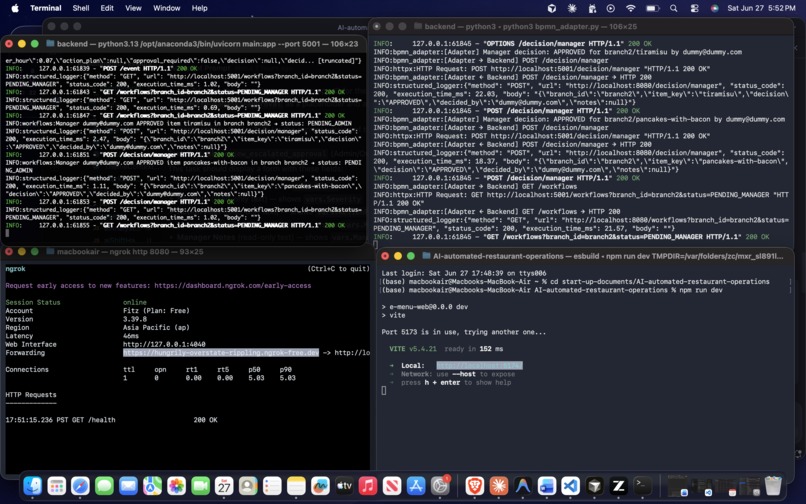Screen dimensions: 806x504
Task: Launch Apple TV from the Dock
Action: [x=344, y=485]
